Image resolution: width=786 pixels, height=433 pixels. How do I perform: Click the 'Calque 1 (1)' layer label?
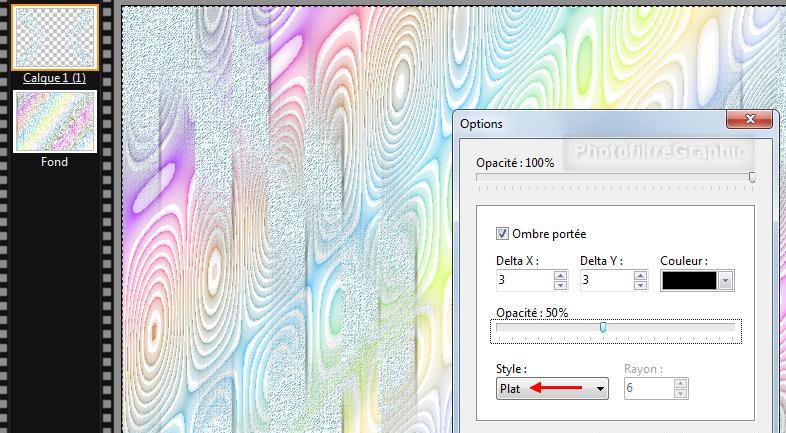pyautogui.click(x=54, y=78)
